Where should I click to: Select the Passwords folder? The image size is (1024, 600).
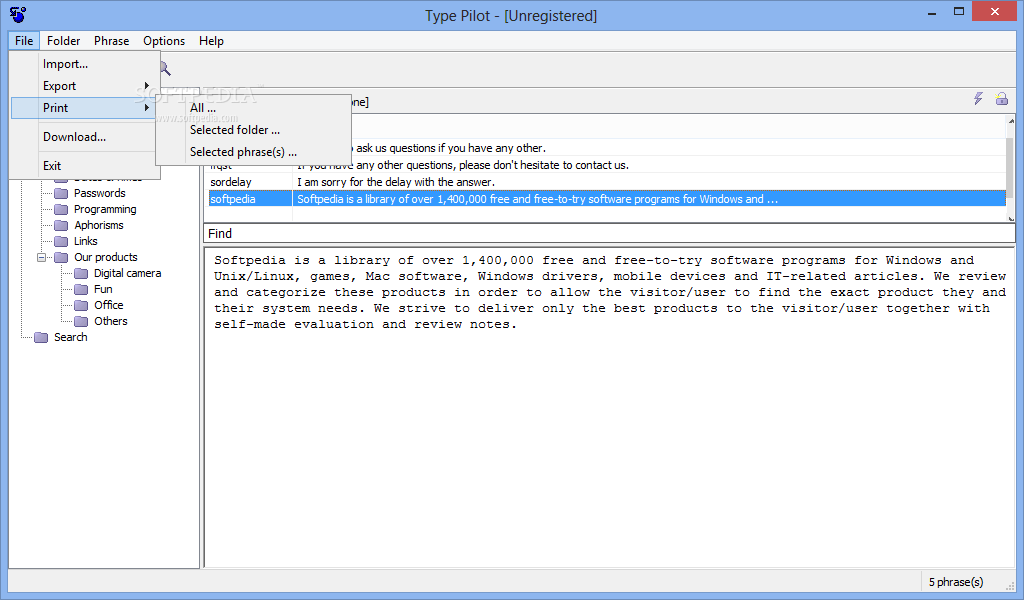(x=99, y=193)
